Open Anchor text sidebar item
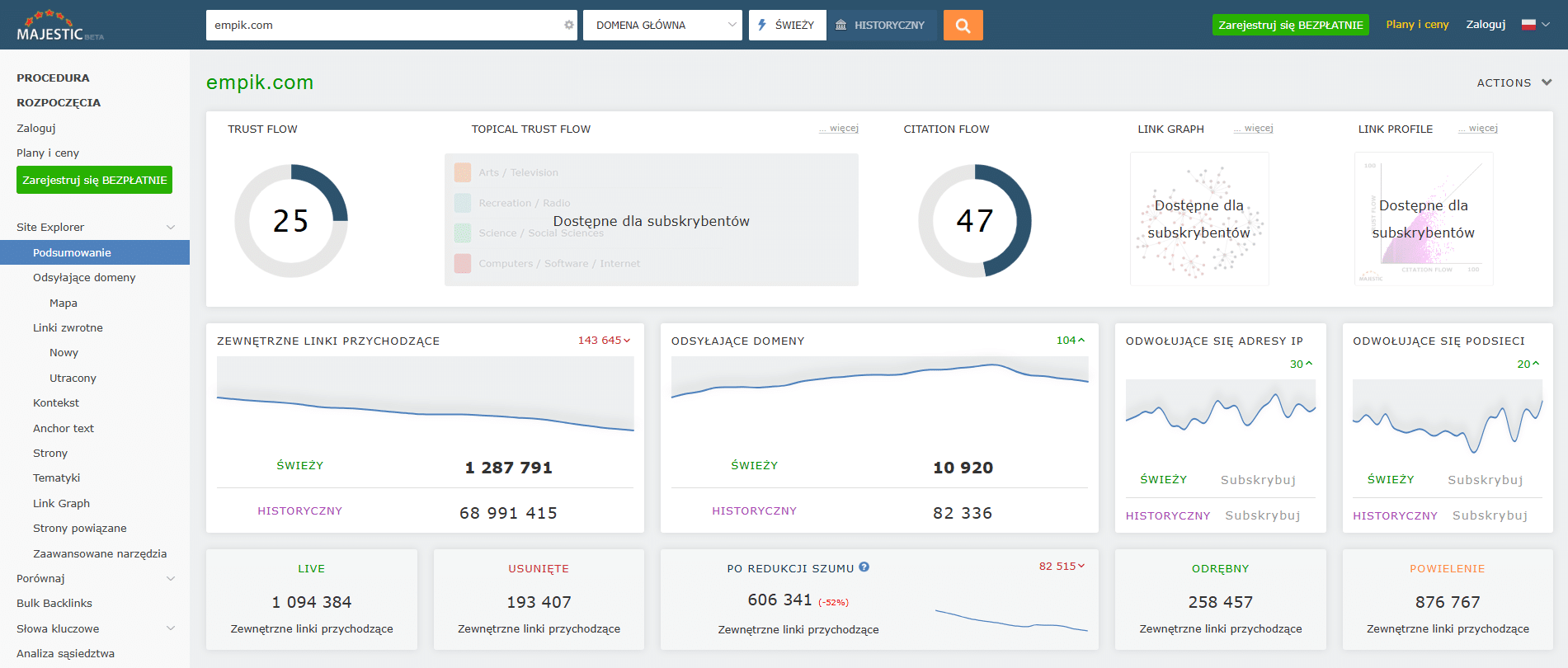 coord(64,428)
